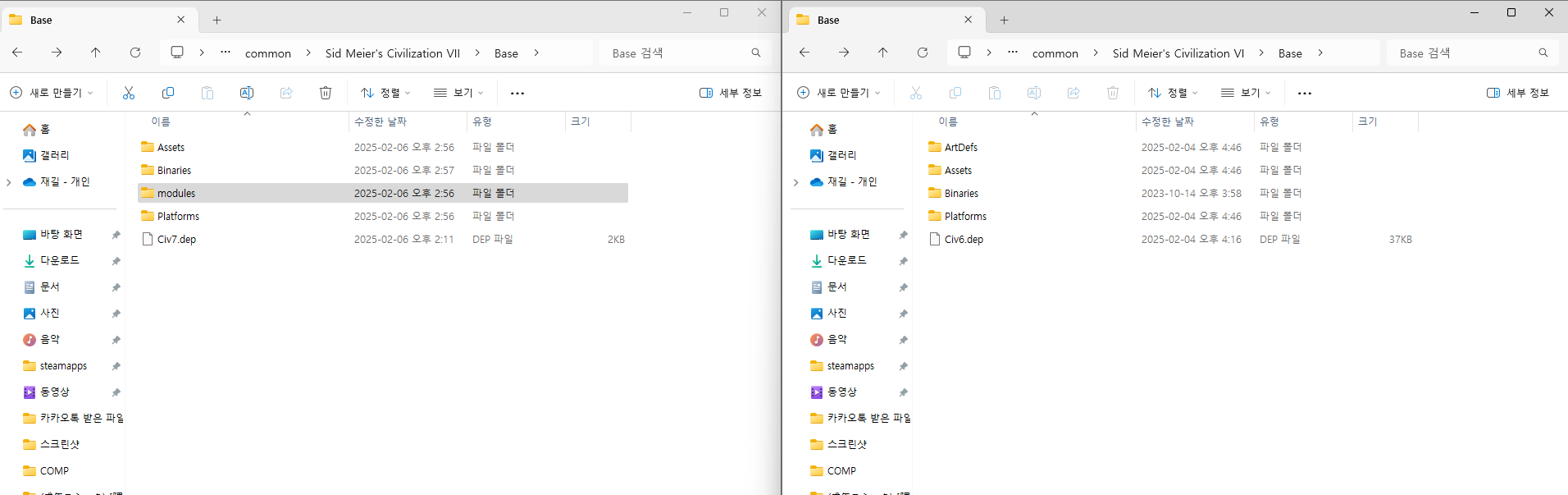The width and height of the screenshot is (1568, 495).
Task: Click back arrow in the left window
Action: coord(17,53)
